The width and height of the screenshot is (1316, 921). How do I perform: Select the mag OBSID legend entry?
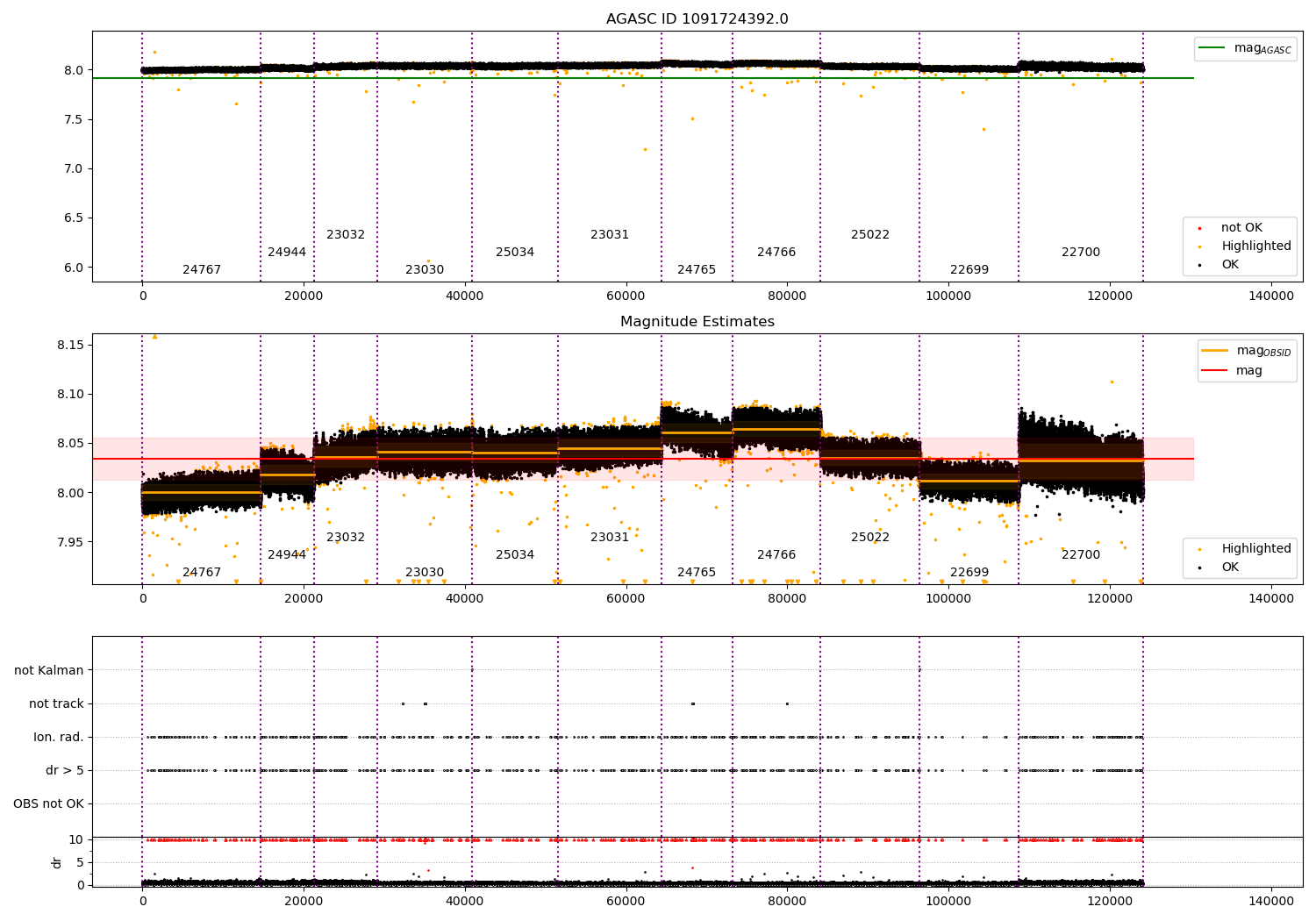[1247, 351]
